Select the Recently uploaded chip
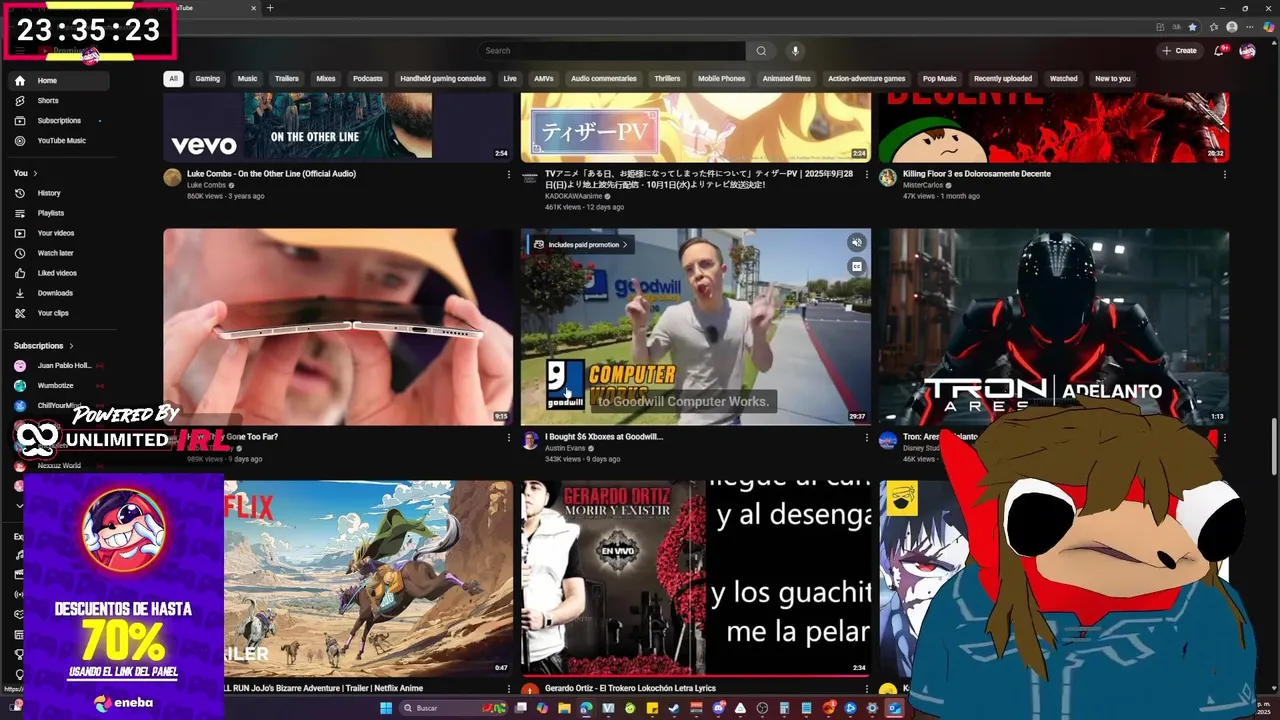Image resolution: width=1280 pixels, height=720 pixels. (1003, 79)
